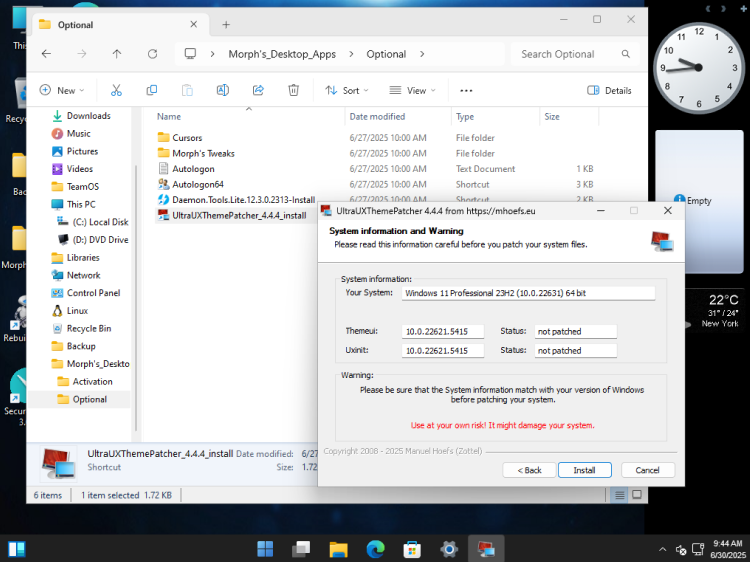
Task: Click the Paste clipboard icon in Explorer toolbar
Action: coord(188,90)
